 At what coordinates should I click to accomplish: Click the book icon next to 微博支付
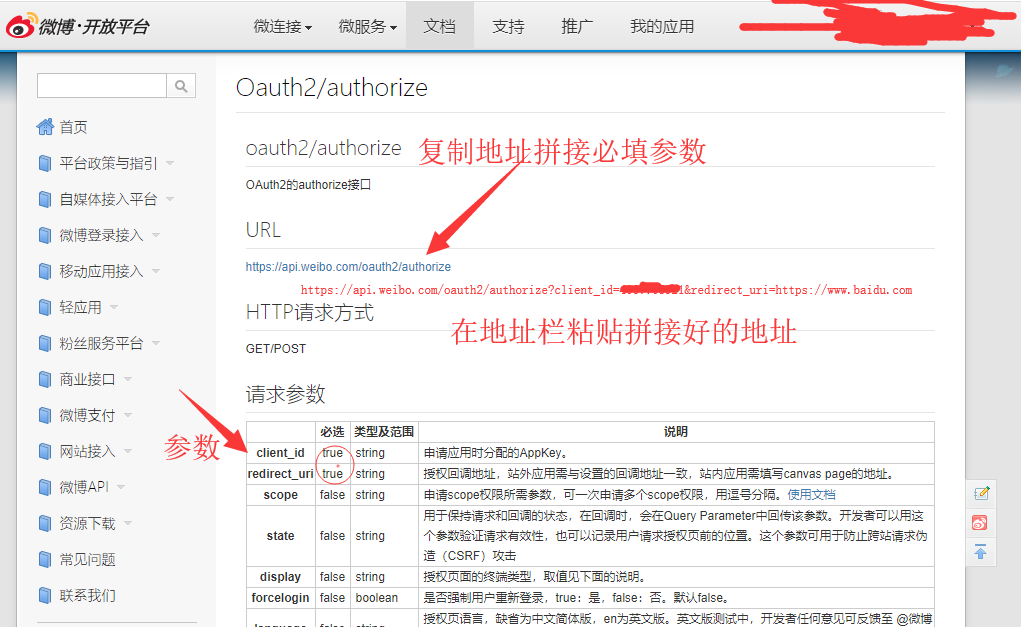point(45,415)
